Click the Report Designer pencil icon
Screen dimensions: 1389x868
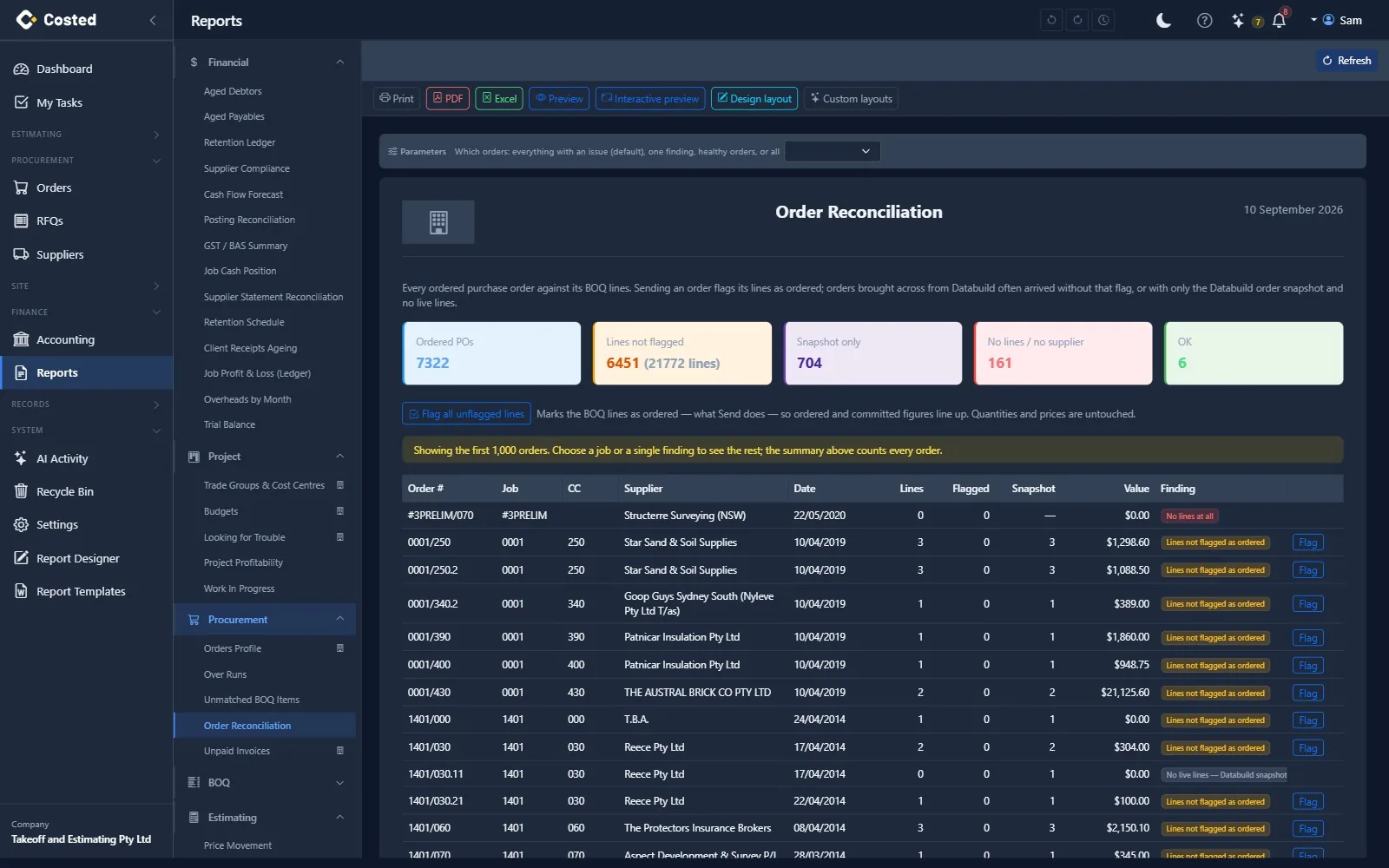point(21,558)
